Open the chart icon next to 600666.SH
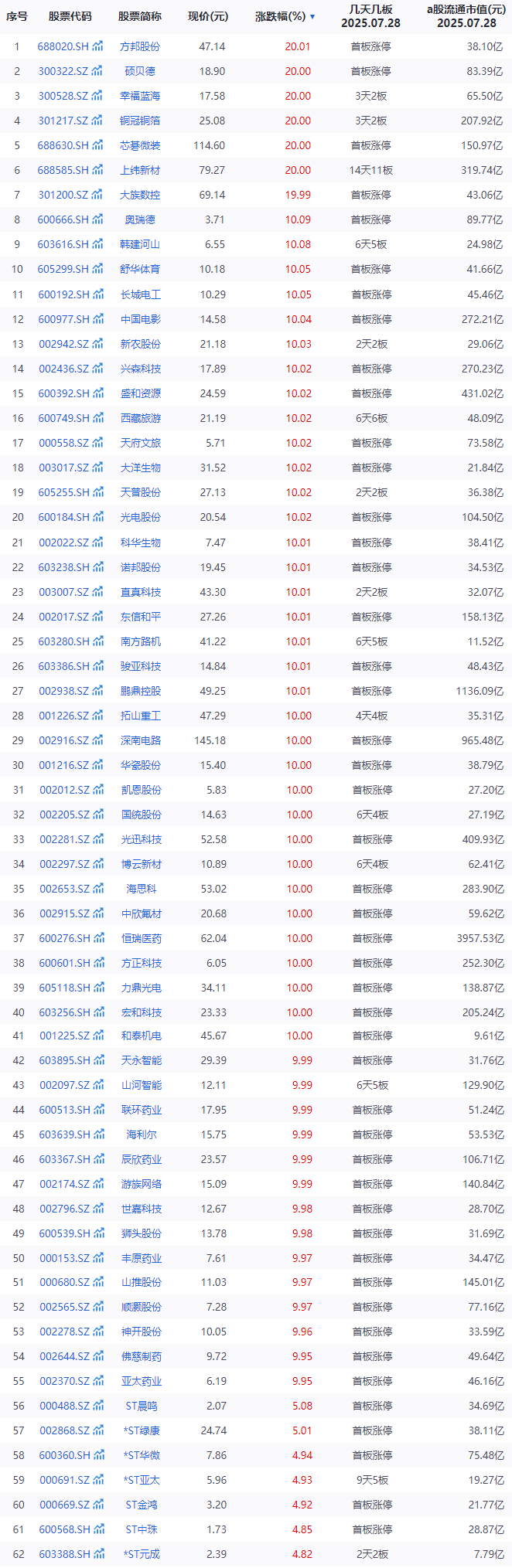512x1568 pixels. click(97, 219)
